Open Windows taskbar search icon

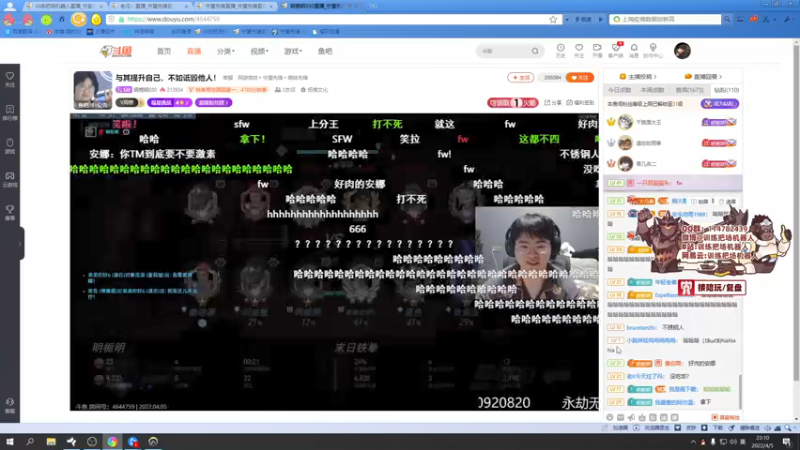tap(30, 441)
